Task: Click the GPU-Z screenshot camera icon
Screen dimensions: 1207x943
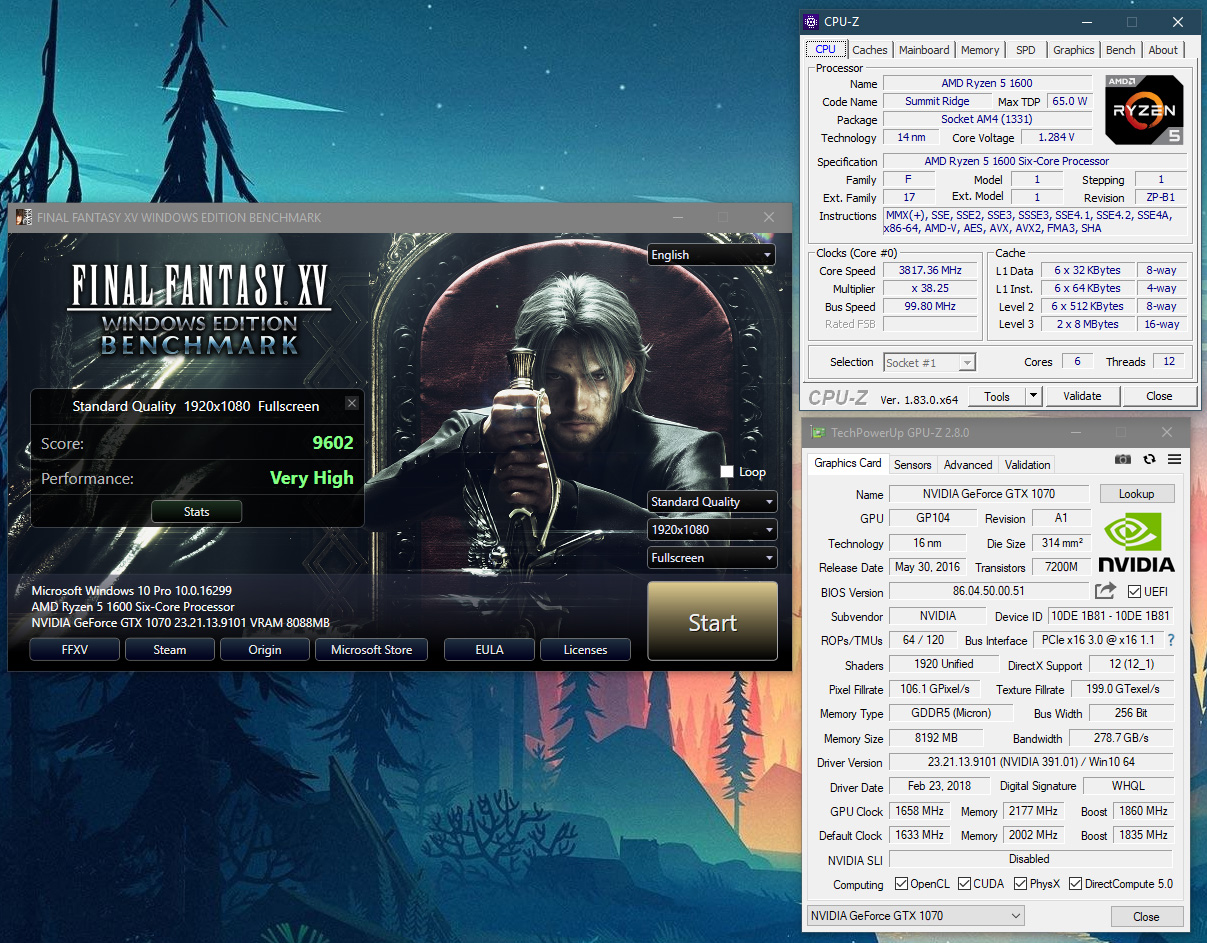Action: 1123,459
